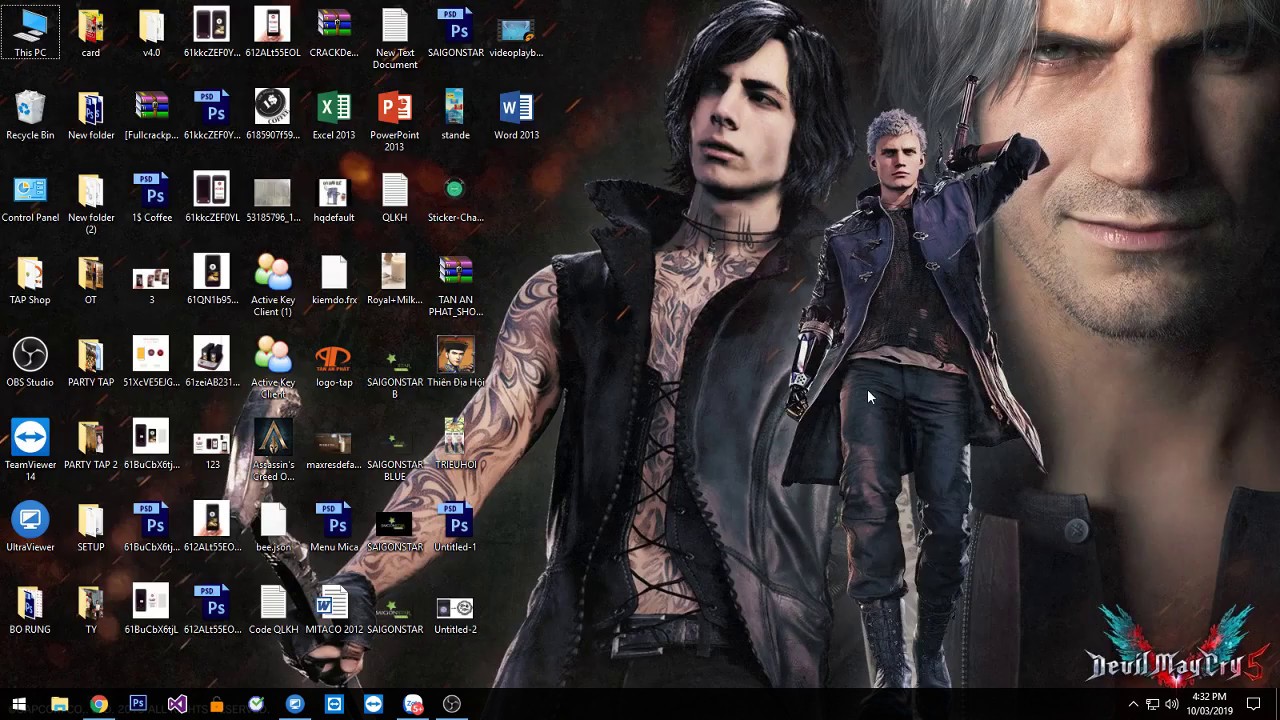The image size is (1280, 720).
Task: Open Google Chrome from the taskbar
Action: coord(98,704)
